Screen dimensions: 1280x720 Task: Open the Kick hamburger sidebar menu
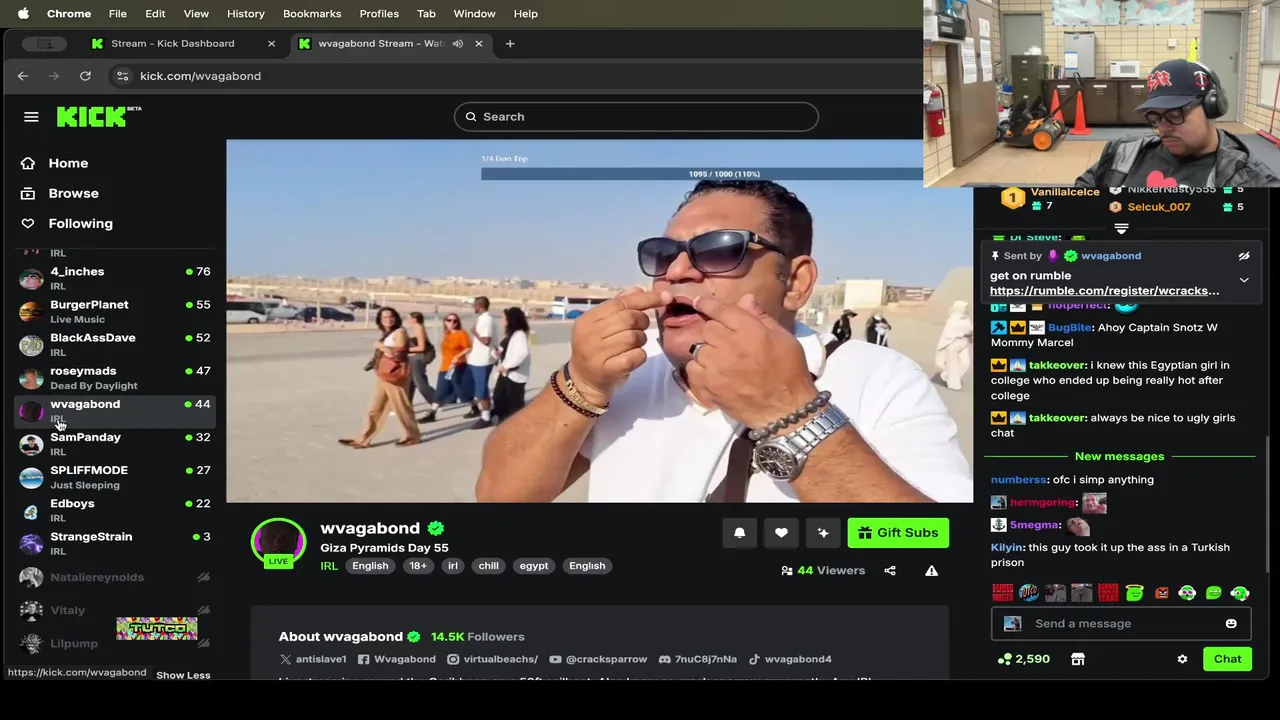click(31, 117)
